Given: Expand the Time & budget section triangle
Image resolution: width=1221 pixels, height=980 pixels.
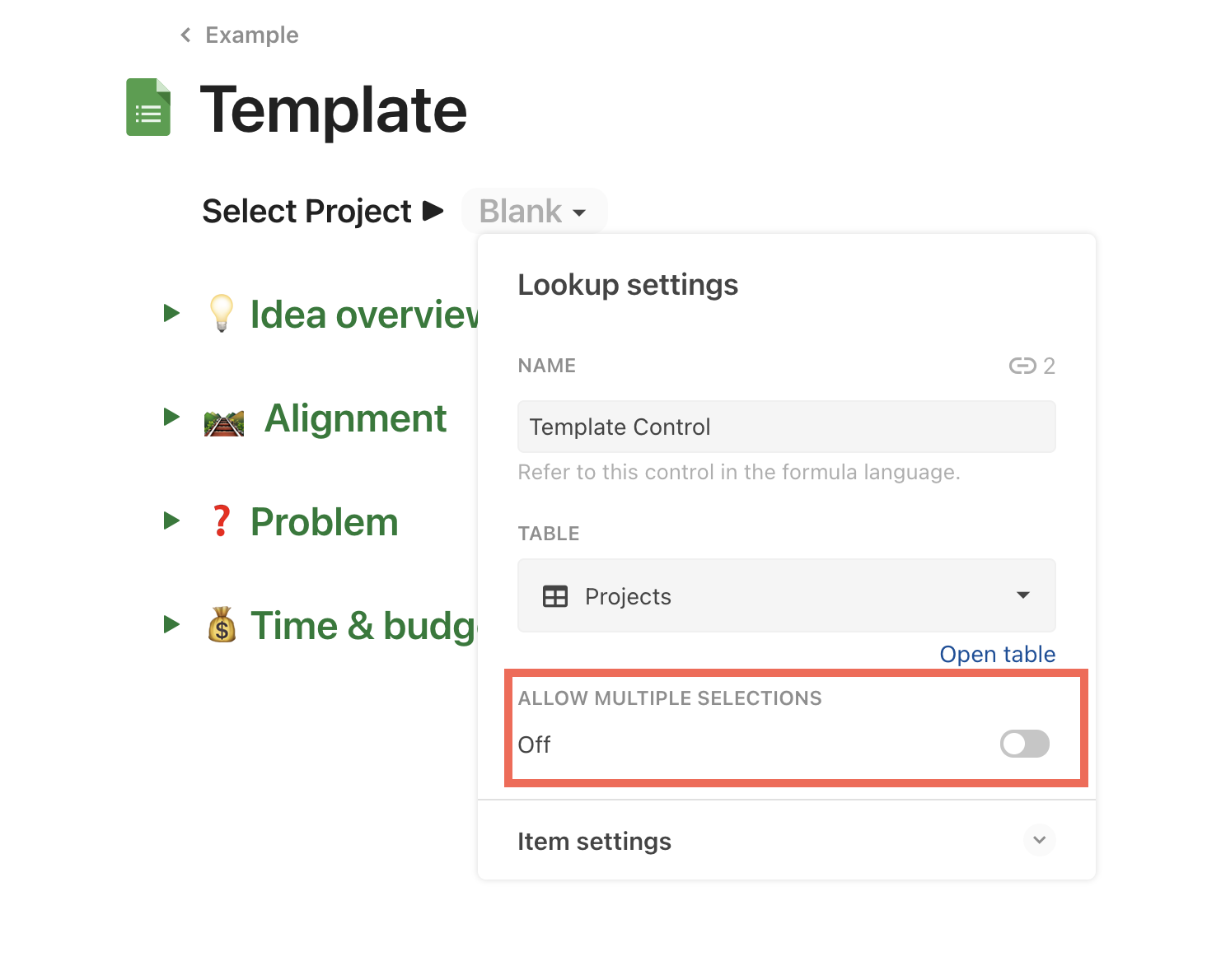Looking at the screenshot, I should click(x=171, y=624).
